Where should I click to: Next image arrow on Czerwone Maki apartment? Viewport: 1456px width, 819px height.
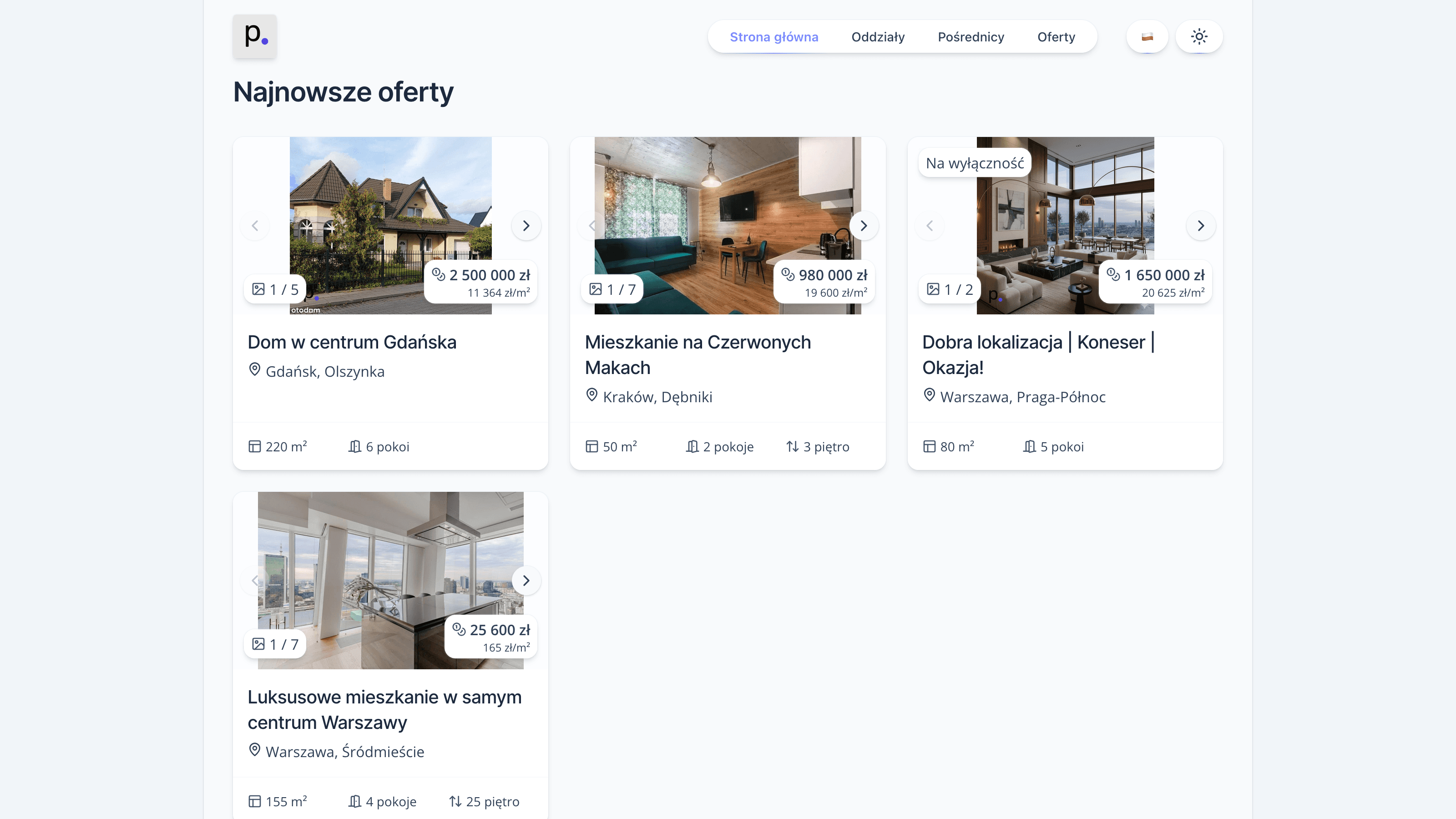click(863, 226)
